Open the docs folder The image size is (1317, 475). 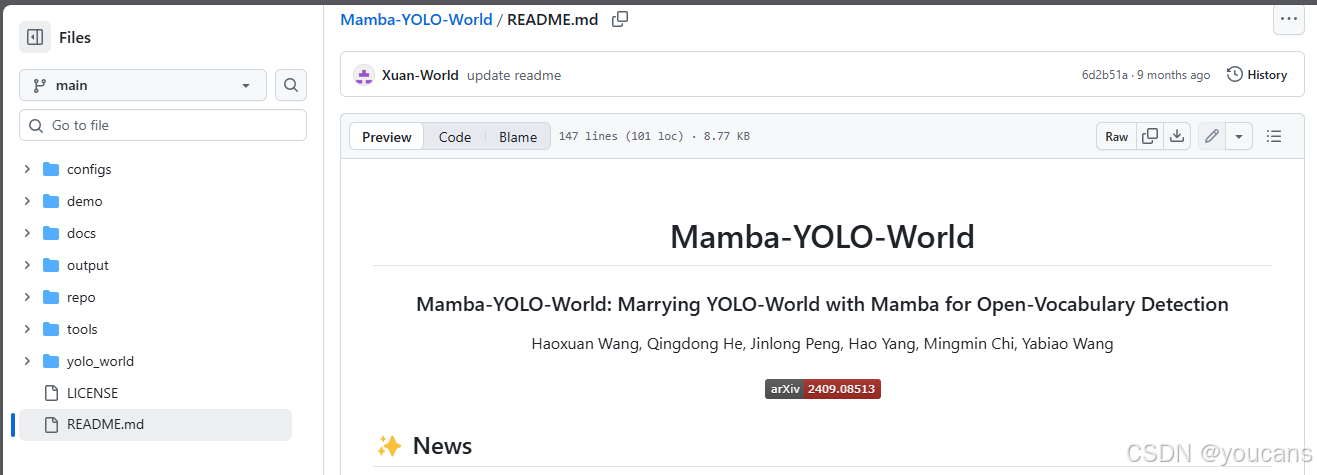click(x=81, y=233)
